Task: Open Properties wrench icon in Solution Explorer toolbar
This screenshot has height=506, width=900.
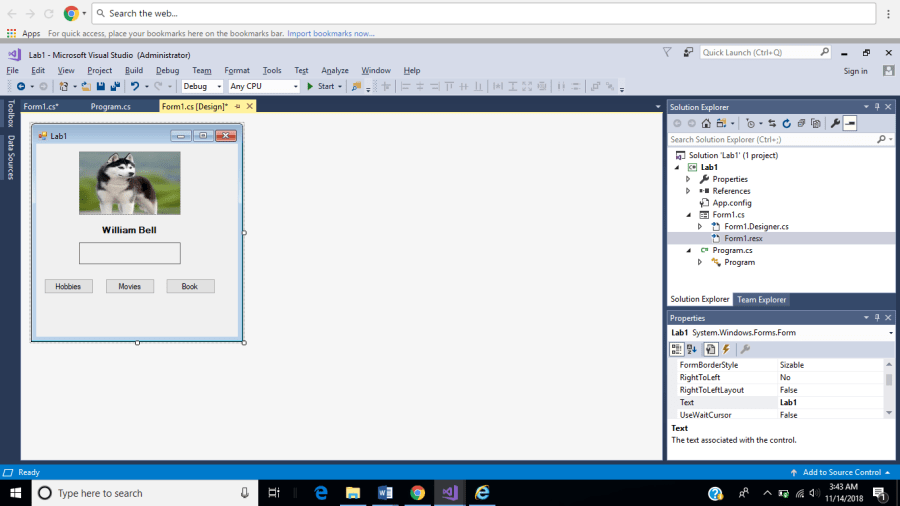Action: pos(835,123)
